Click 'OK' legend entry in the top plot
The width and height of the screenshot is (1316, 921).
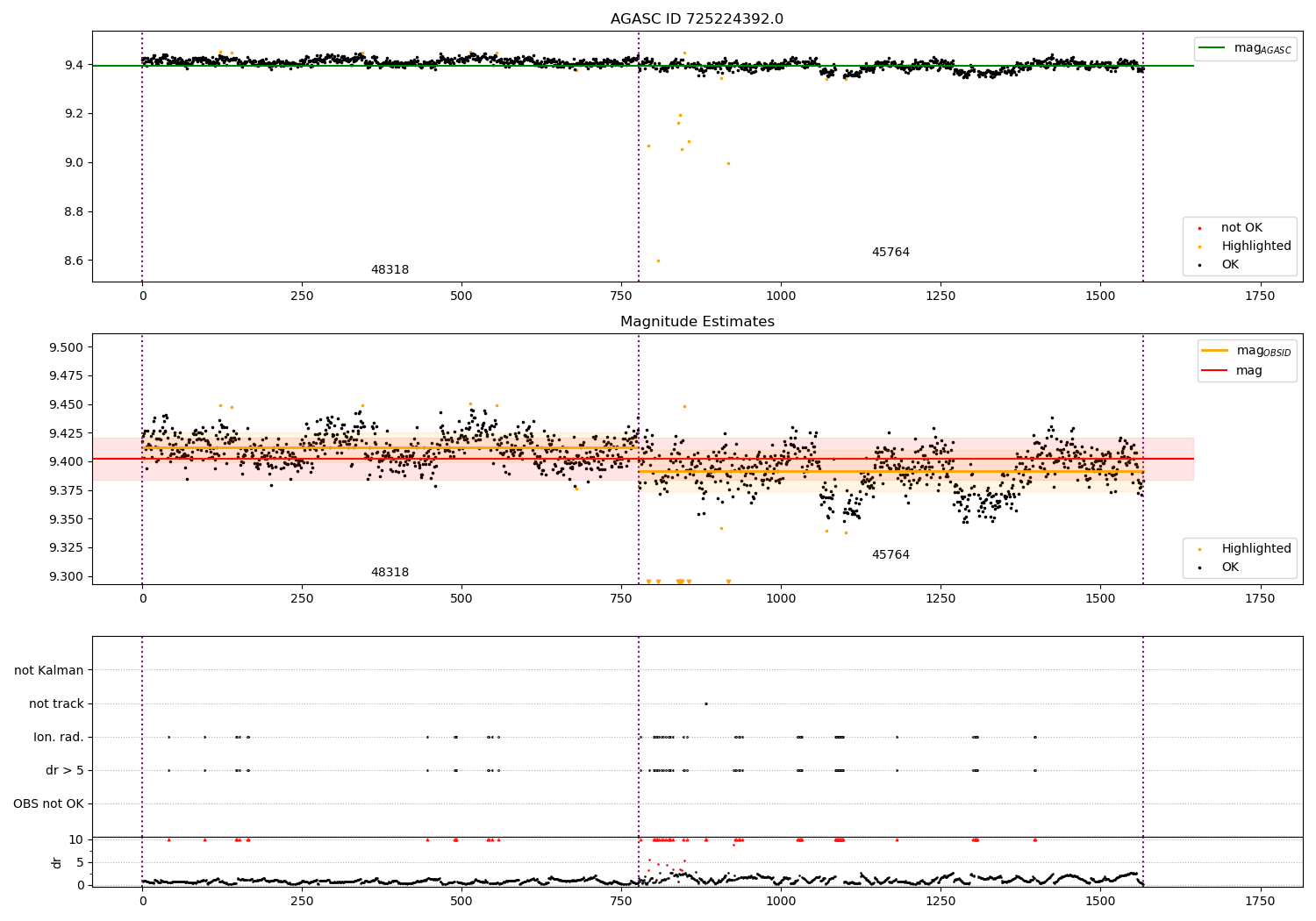pos(1219,265)
